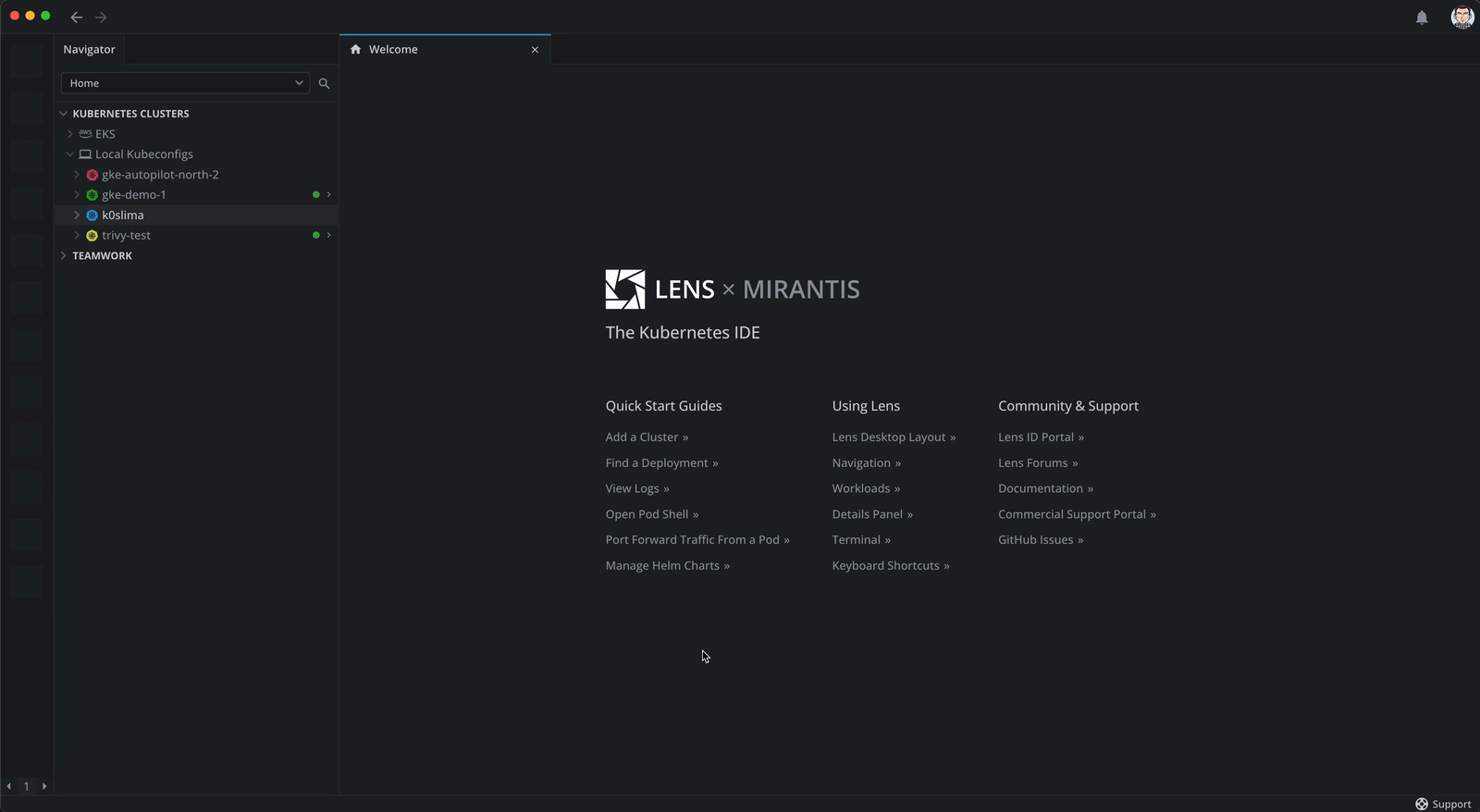1480x812 pixels.
Task: Expand the Teamwork section
Action: [x=63, y=256]
